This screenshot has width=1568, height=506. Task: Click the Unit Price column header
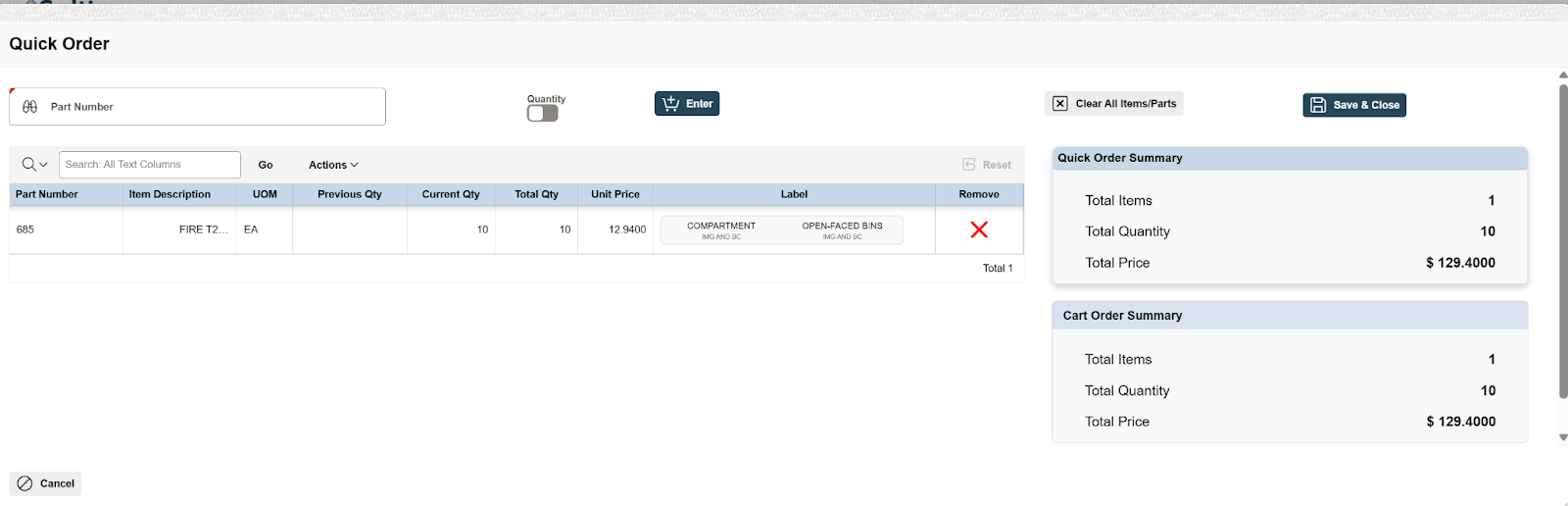pyautogui.click(x=615, y=194)
